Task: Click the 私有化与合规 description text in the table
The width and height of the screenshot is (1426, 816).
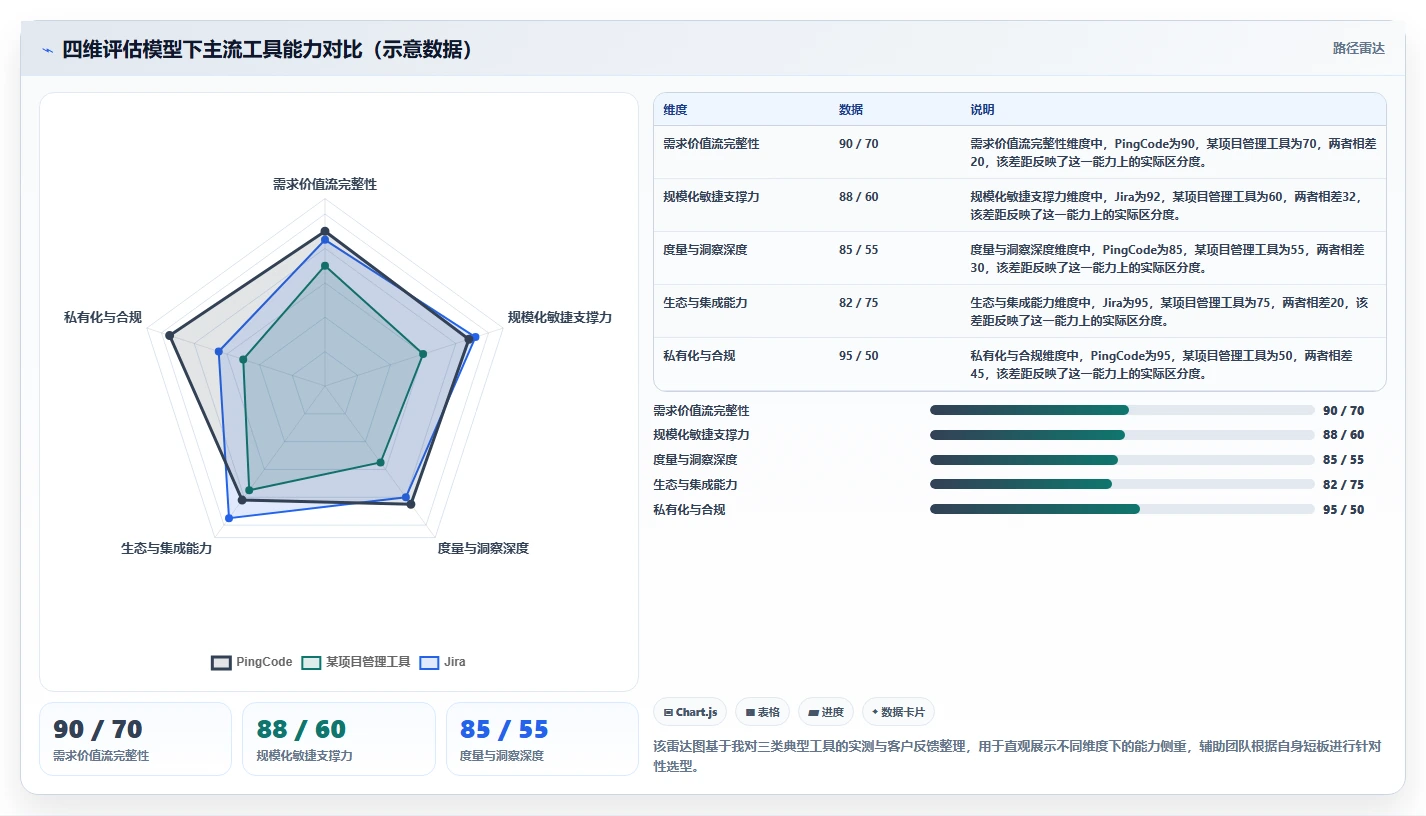Action: coord(1162,365)
